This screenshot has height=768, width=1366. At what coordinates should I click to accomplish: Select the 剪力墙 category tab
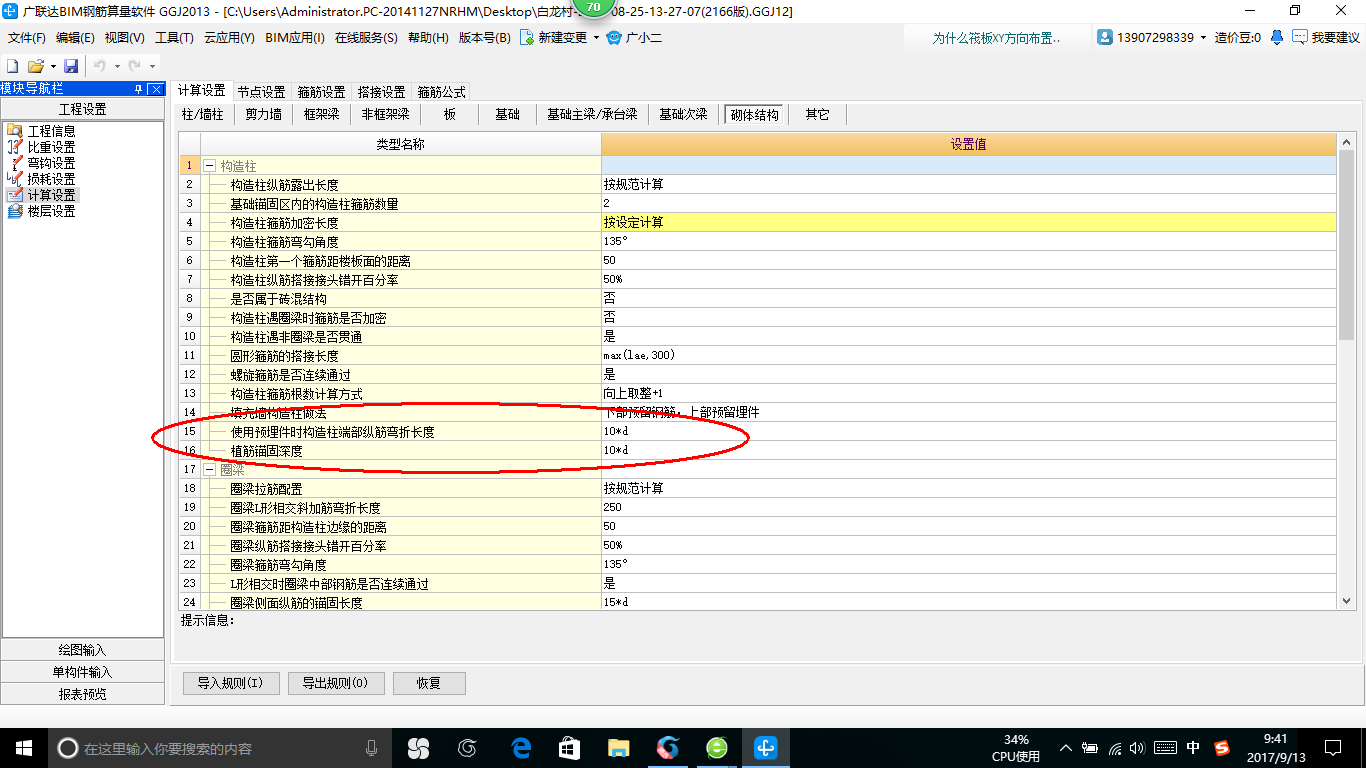264,115
